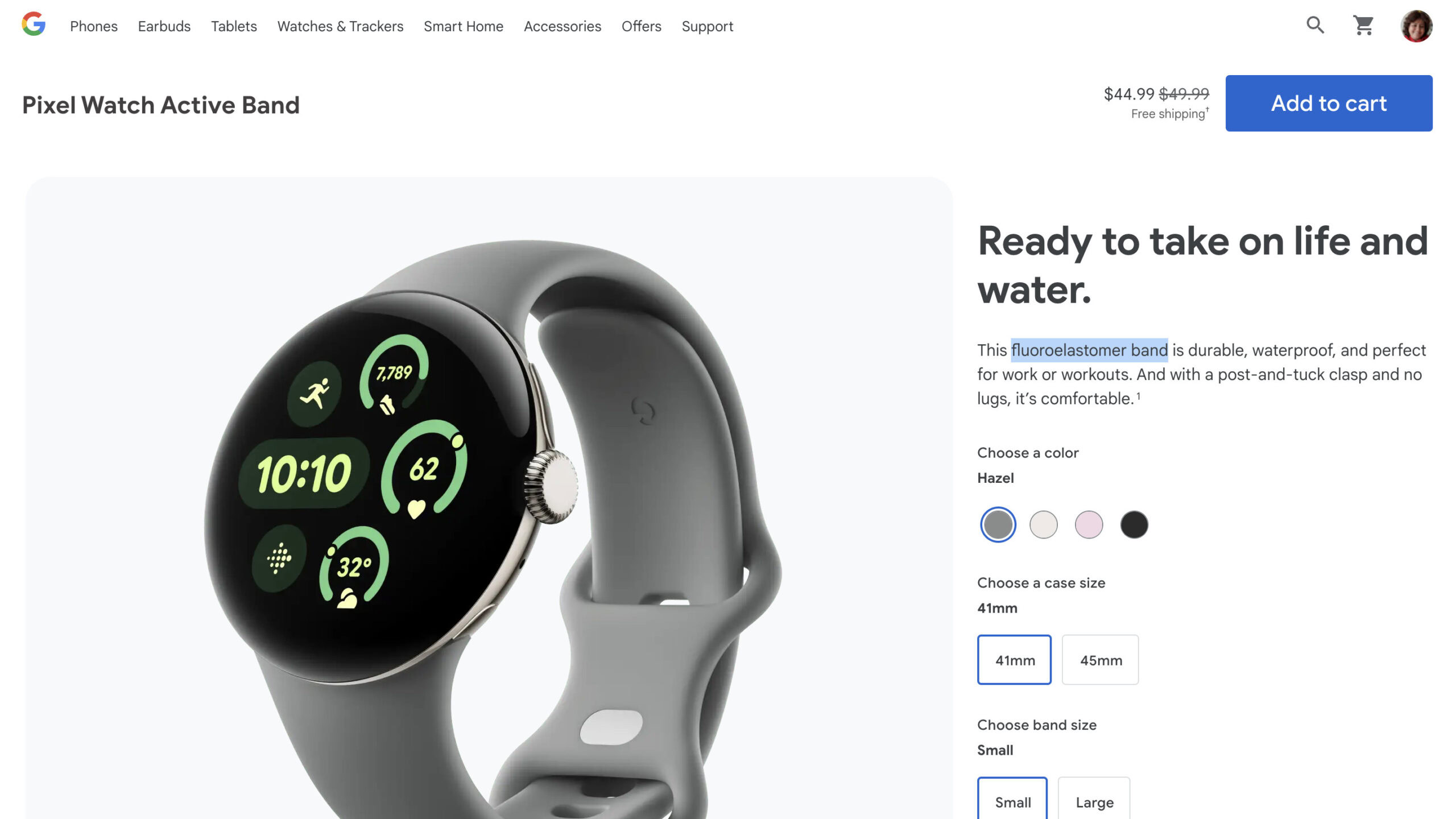Select the Hazel color swatch
1456x819 pixels.
(x=998, y=524)
